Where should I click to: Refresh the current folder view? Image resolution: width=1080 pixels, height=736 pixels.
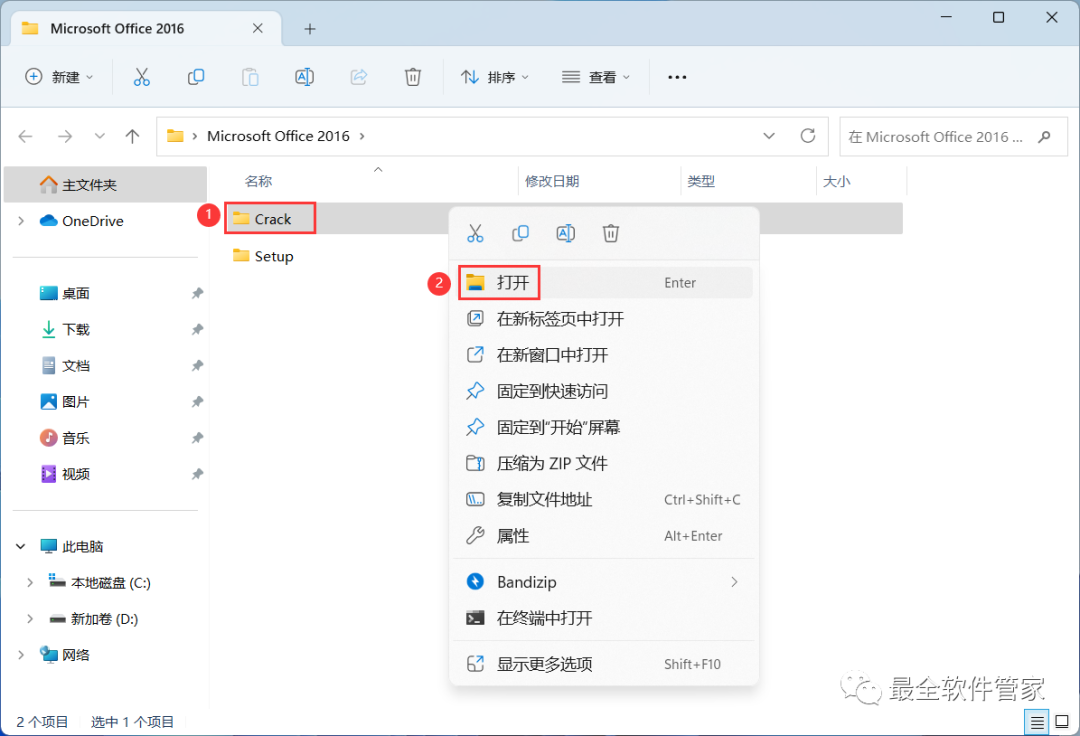(808, 136)
